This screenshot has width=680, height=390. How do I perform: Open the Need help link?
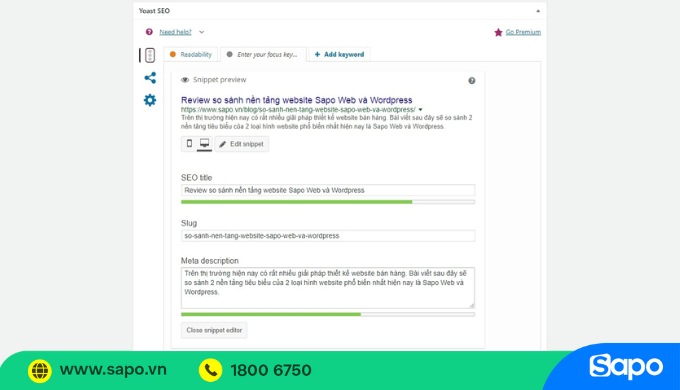tap(175, 32)
